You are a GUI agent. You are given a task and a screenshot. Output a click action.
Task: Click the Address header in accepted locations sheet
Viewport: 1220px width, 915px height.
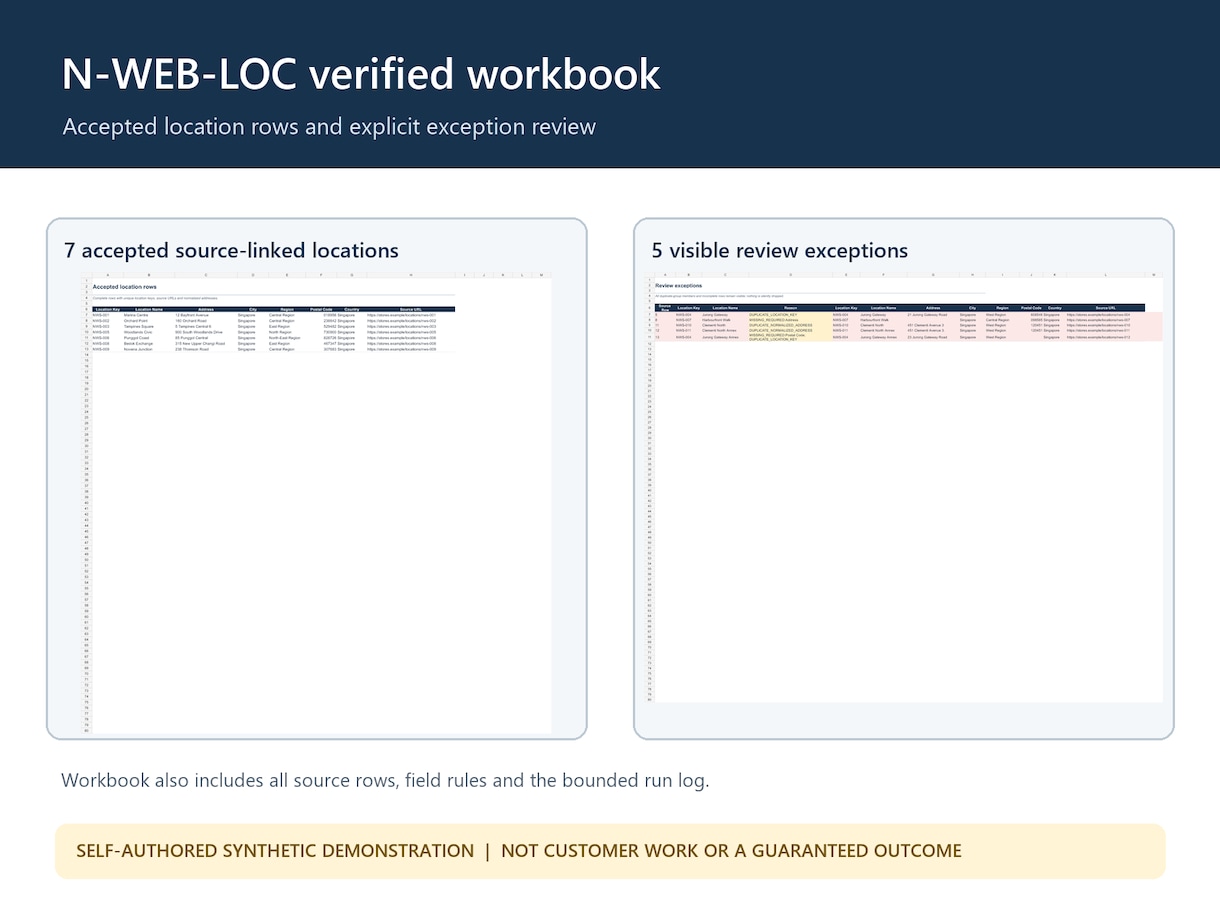click(206, 309)
